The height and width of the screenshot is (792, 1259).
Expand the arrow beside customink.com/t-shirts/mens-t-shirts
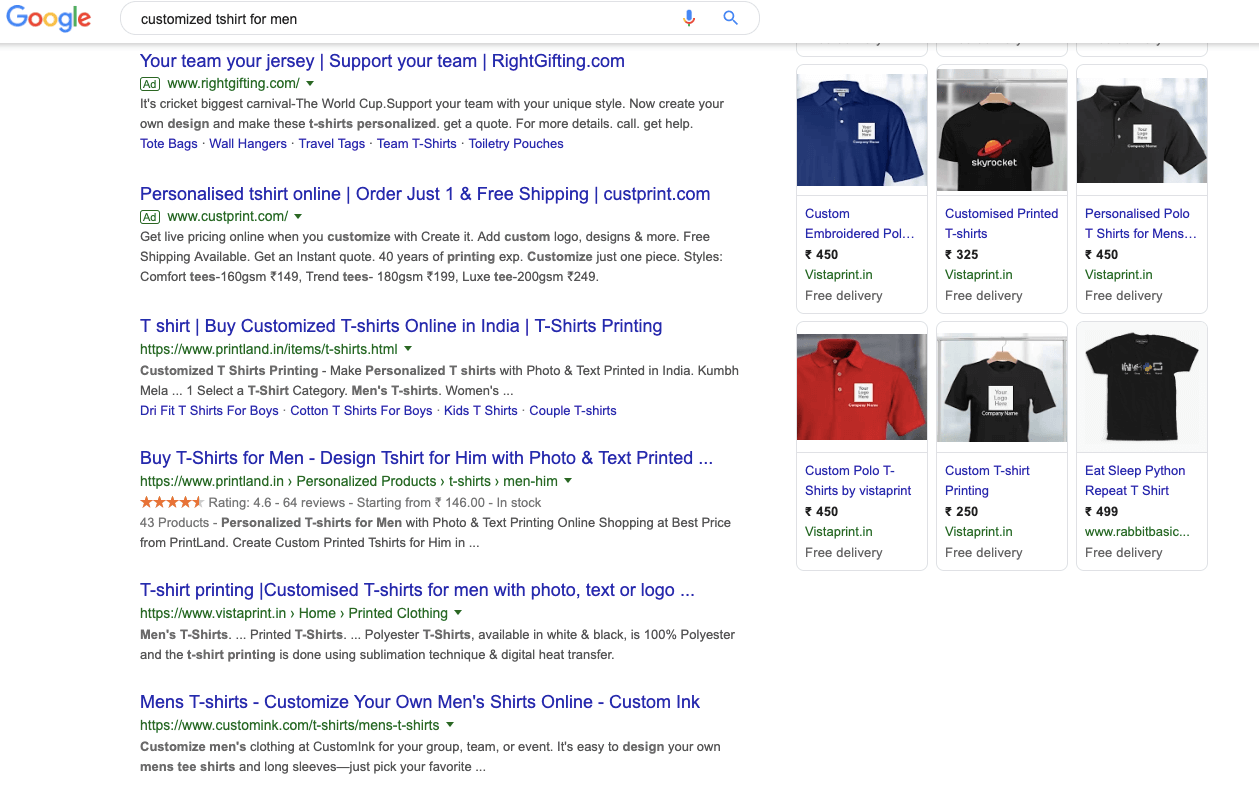pyautogui.click(x=450, y=726)
